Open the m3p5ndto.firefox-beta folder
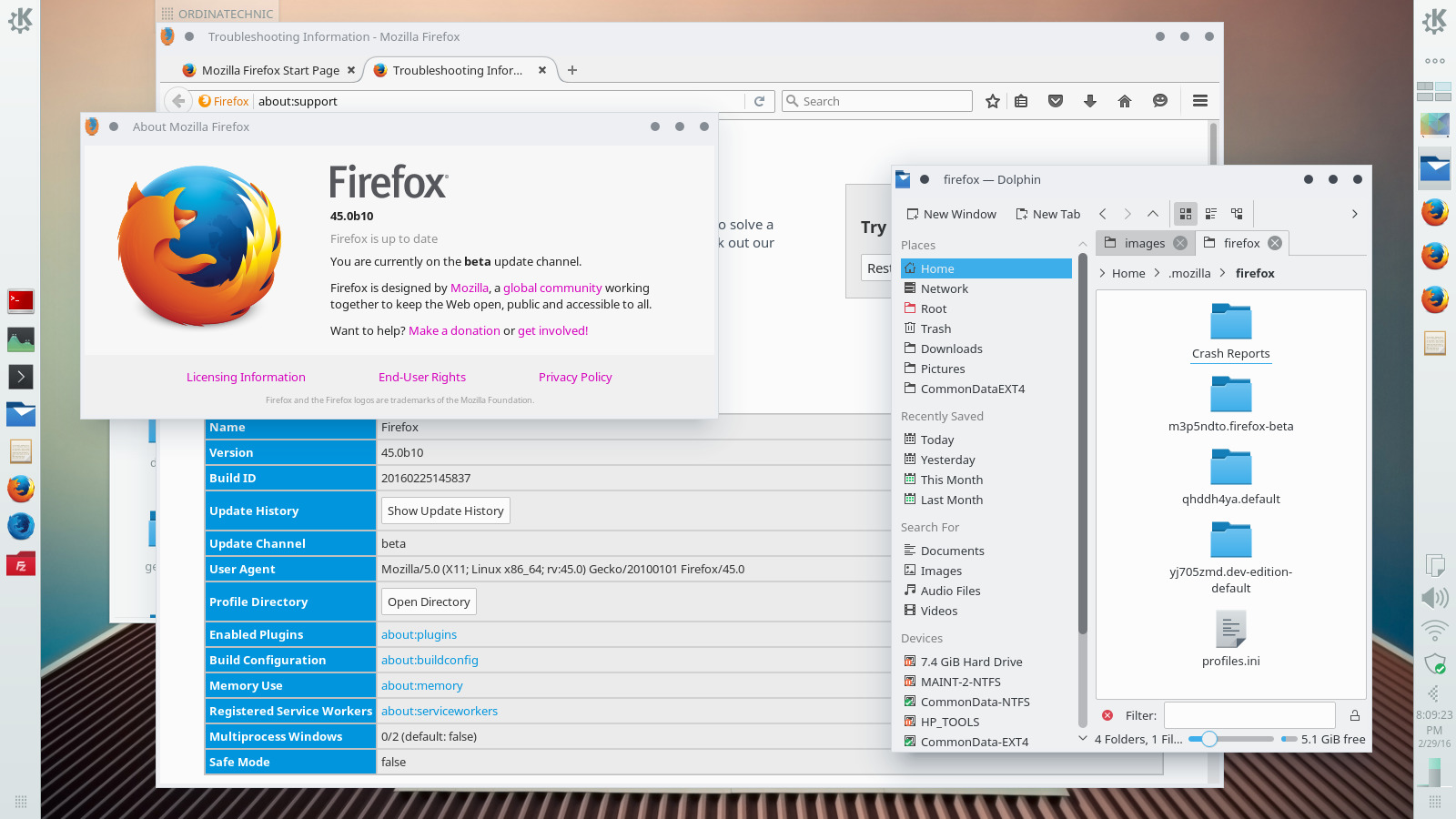 [1231, 404]
